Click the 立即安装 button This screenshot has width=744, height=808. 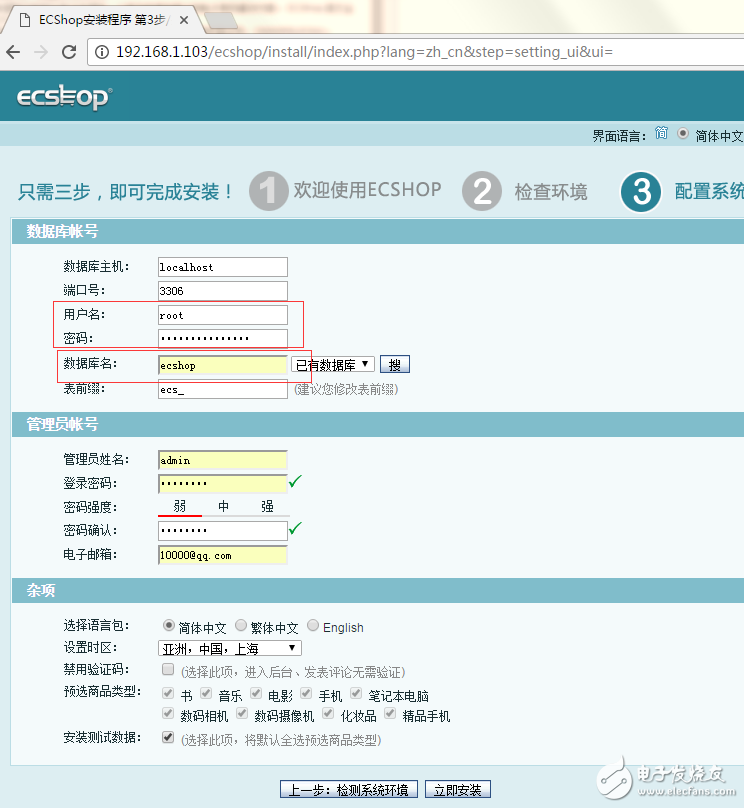(x=457, y=790)
